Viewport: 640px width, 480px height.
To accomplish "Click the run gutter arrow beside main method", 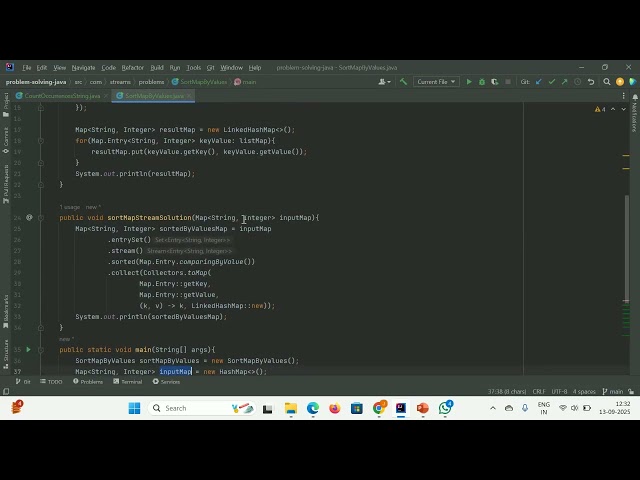I will click(29, 349).
